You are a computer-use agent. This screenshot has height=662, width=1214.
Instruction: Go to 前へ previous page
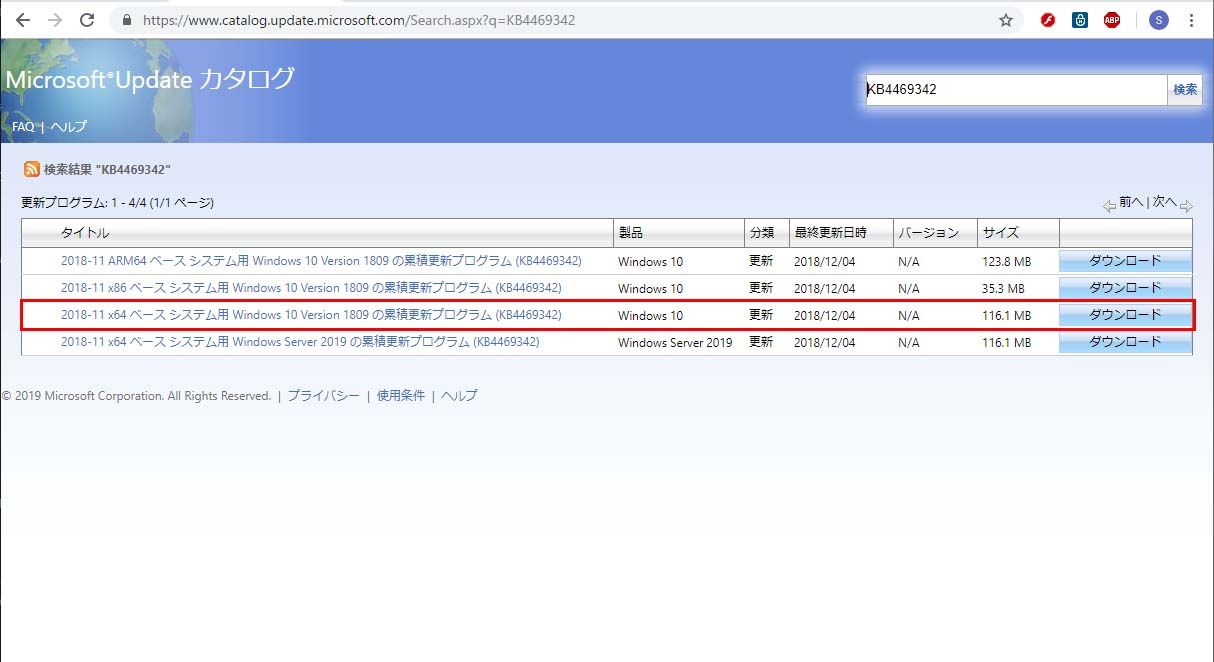[x=1131, y=202]
